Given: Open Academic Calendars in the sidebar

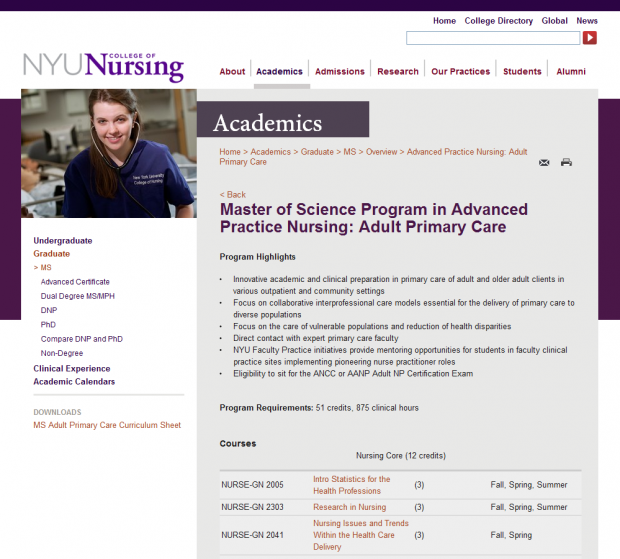Looking at the screenshot, I should coord(74,381).
